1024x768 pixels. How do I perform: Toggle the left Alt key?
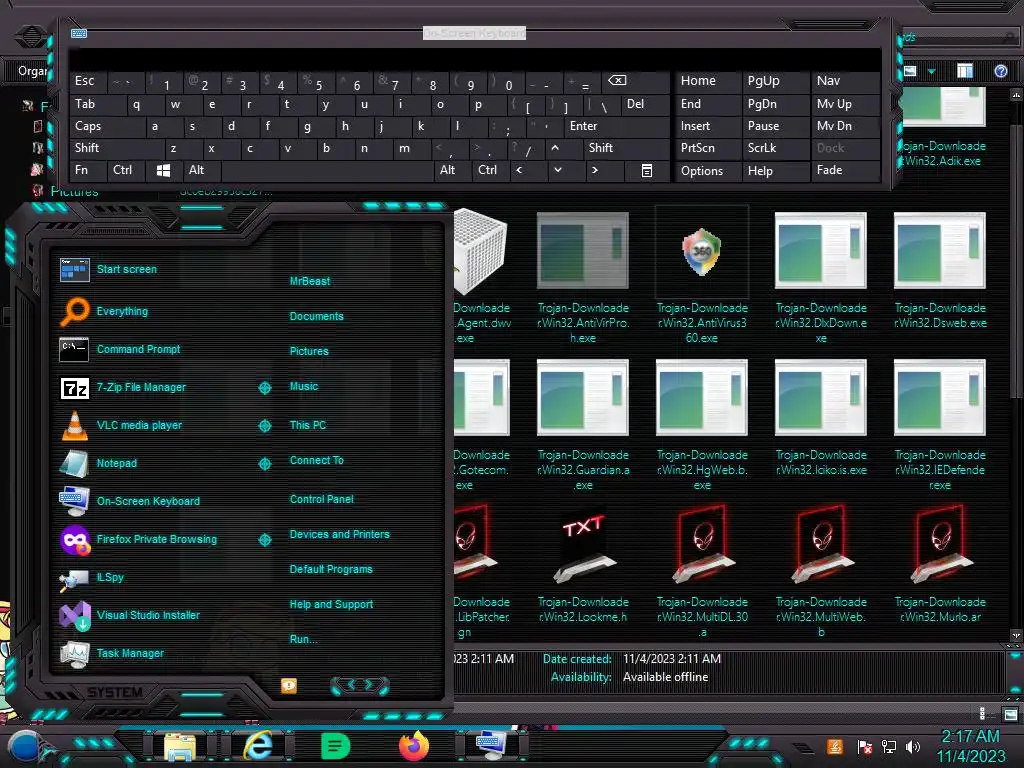pos(201,170)
